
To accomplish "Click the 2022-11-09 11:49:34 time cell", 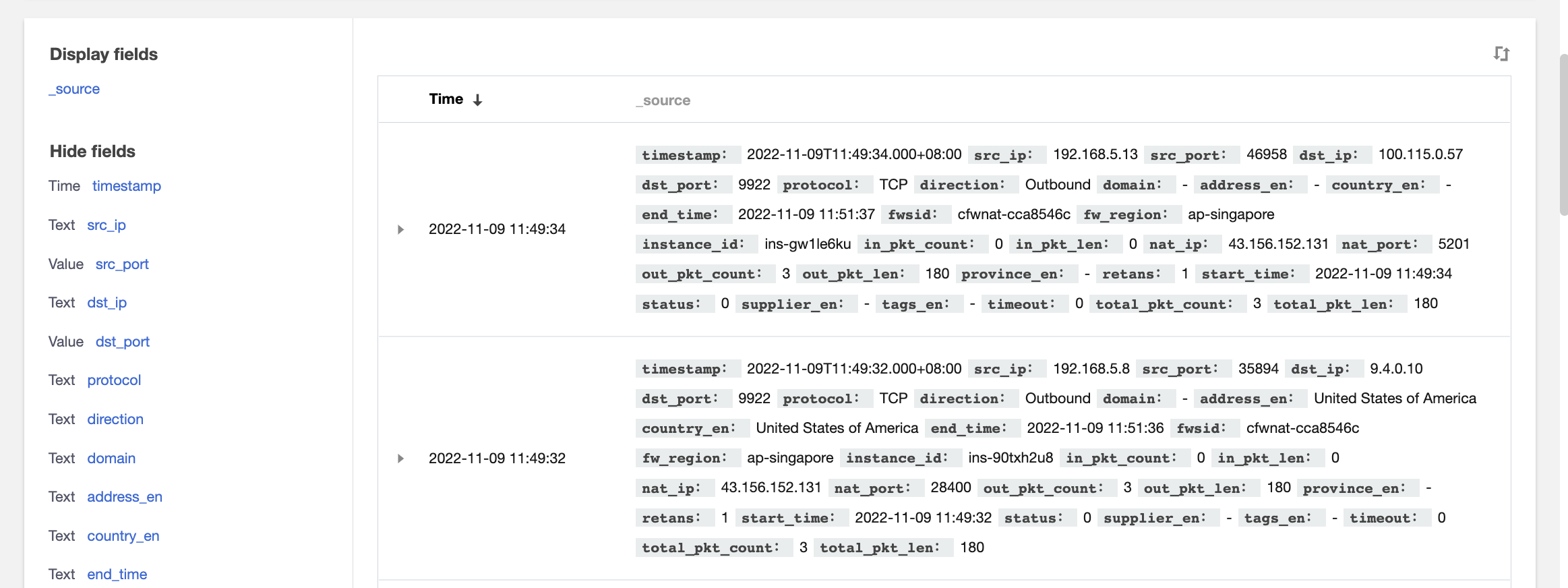I will 497,229.
